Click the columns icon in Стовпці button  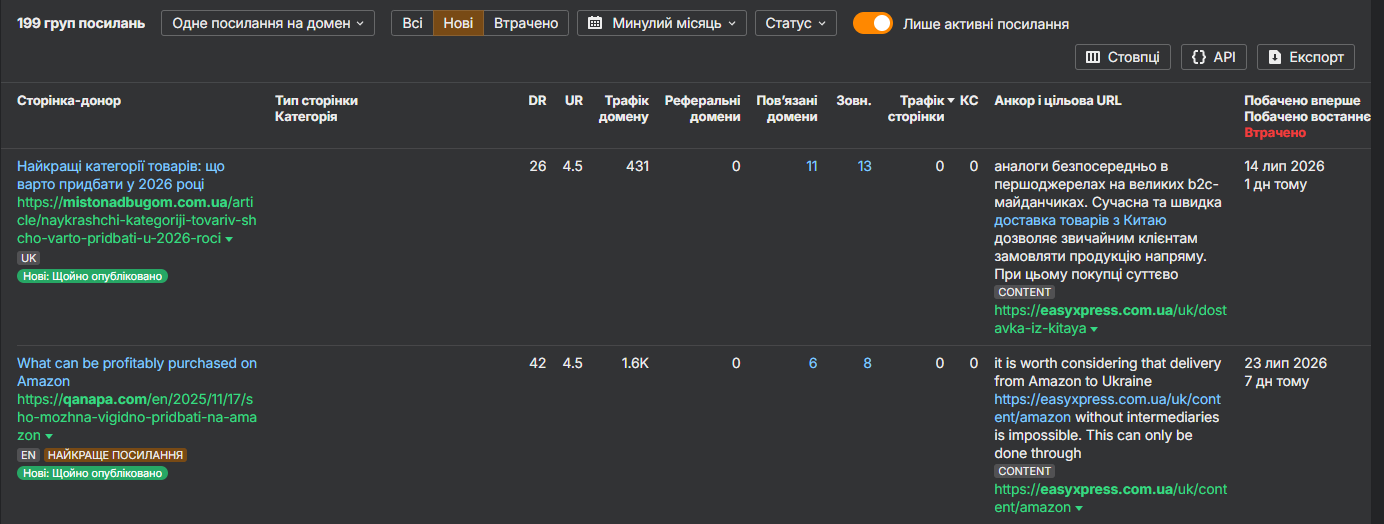1093,58
